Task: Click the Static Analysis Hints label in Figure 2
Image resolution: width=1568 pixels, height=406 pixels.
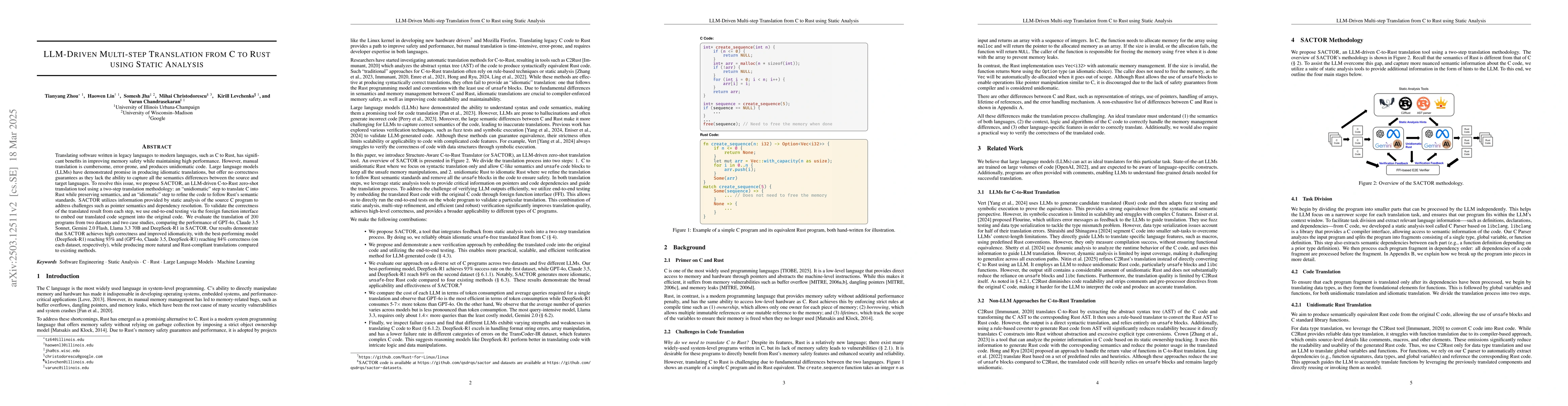Action: [1413, 122]
